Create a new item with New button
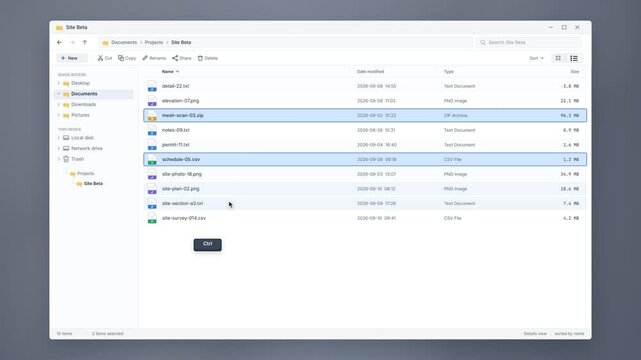641x360 pixels. pos(72,58)
